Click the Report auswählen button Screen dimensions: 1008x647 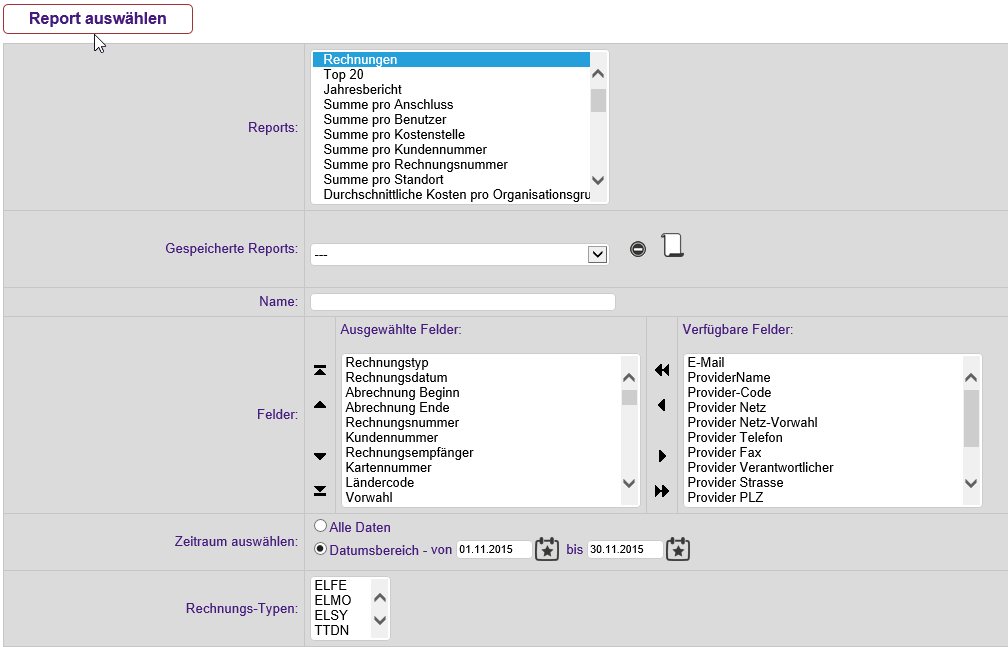click(x=98, y=19)
